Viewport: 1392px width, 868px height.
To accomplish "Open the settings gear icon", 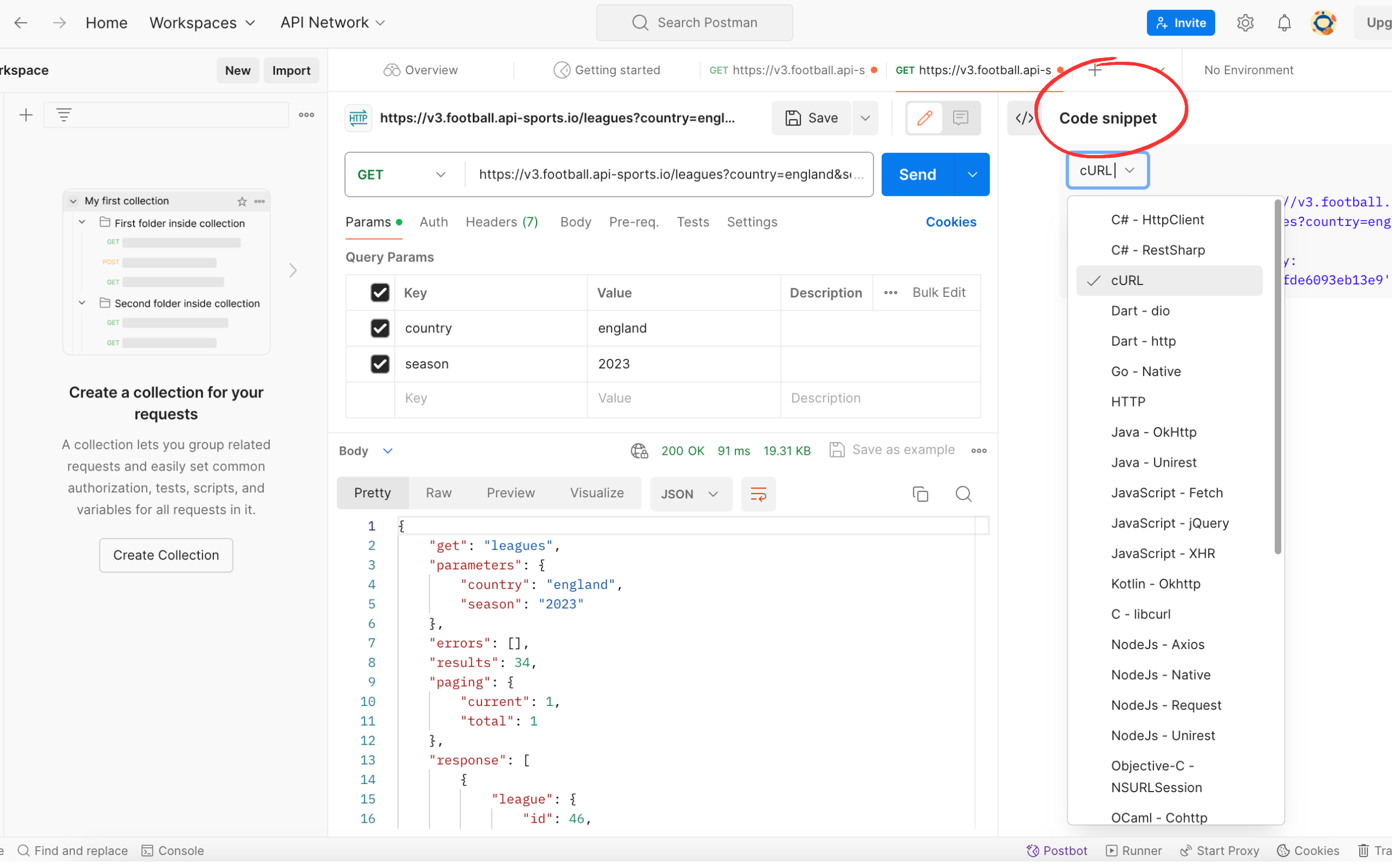I will pyautogui.click(x=1245, y=22).
